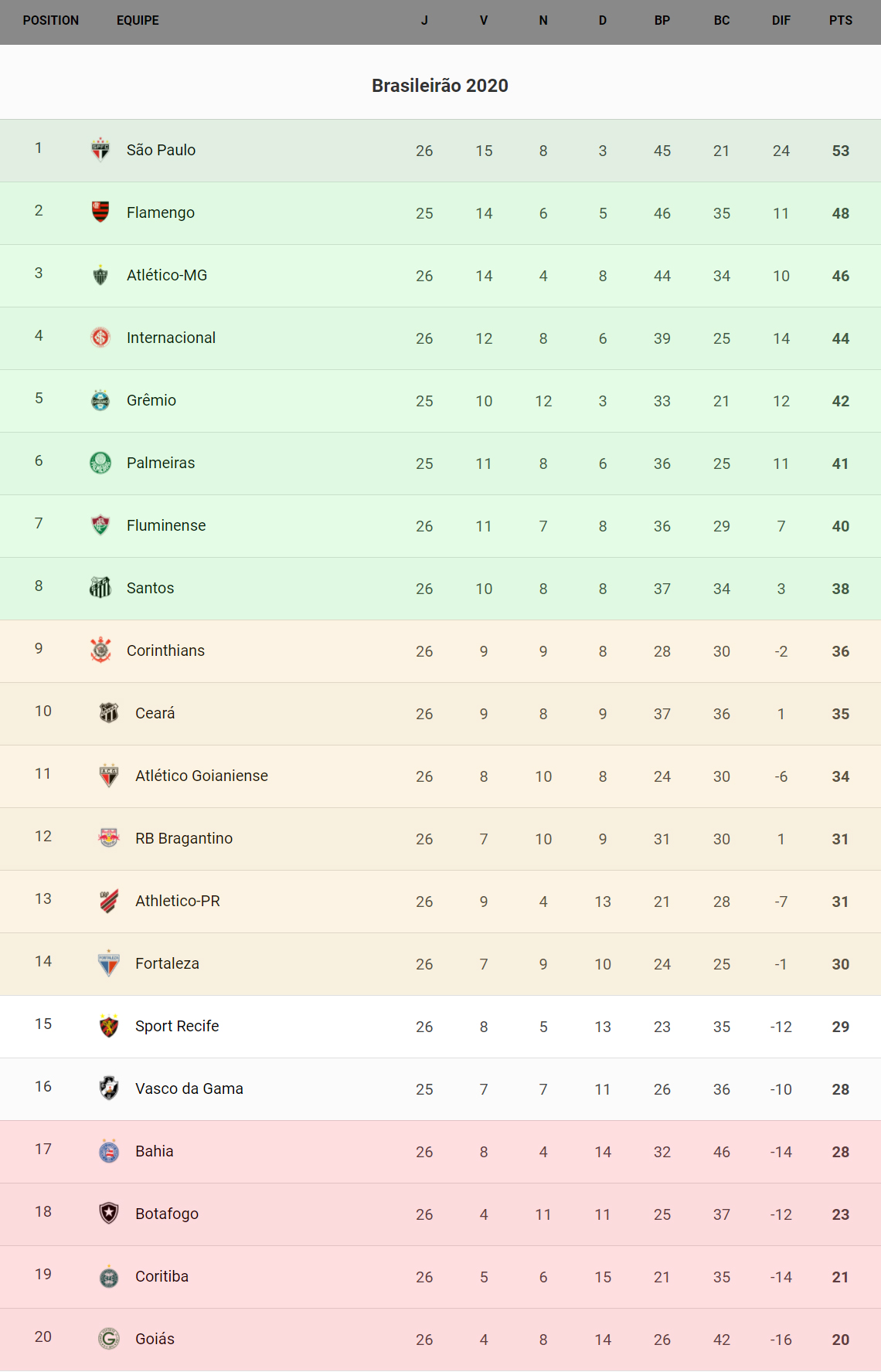This screenshot has height=1372, width=881.
Task: Click the Palmeiras club crest
Action: [x=100, y=463]
